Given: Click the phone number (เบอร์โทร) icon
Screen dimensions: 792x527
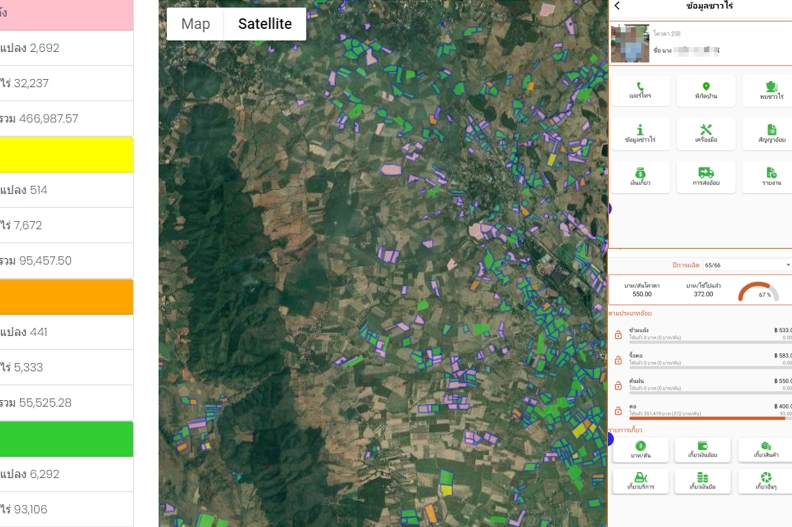Looking at the screenshot, I should pyautogui.click(x=640, y=90).
